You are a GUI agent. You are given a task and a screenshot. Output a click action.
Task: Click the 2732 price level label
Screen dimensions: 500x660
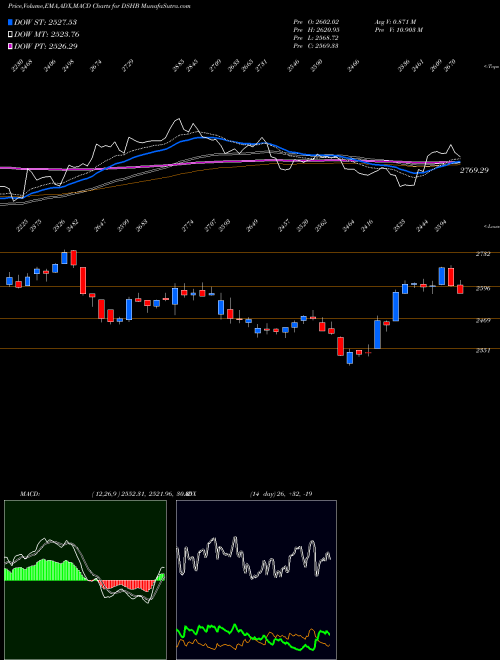click(x=483, y=255)
